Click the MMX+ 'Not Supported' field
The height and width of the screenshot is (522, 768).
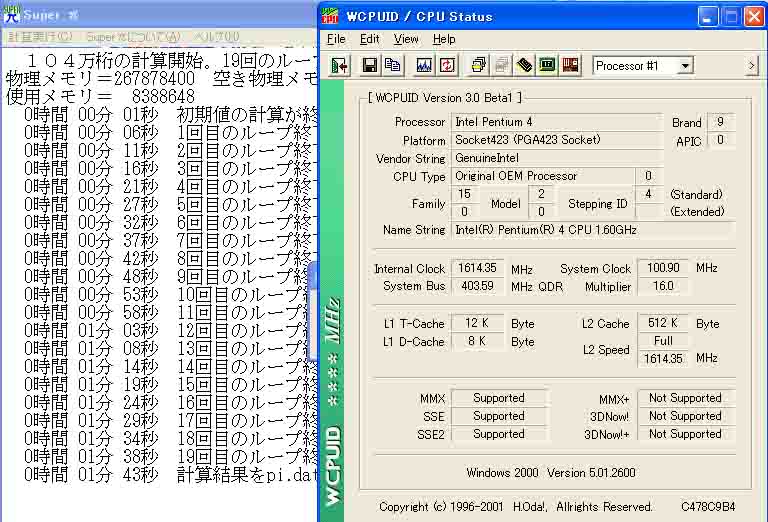[x=685, y=398]
